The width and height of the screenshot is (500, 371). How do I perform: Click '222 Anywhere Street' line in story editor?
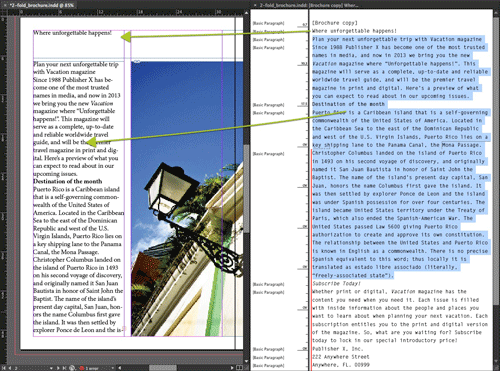341,357
